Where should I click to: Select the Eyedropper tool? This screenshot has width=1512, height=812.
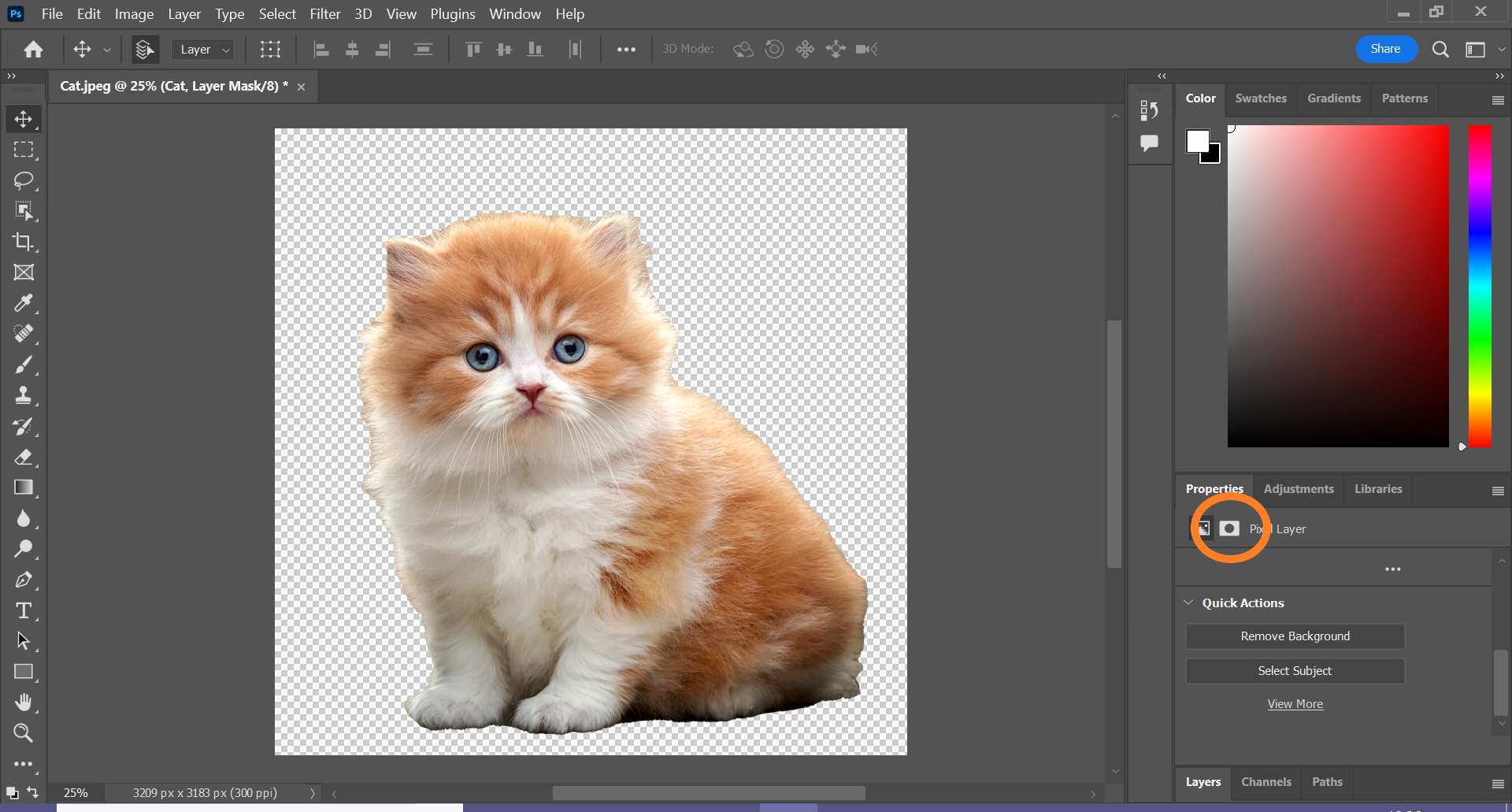pos(24,303)
